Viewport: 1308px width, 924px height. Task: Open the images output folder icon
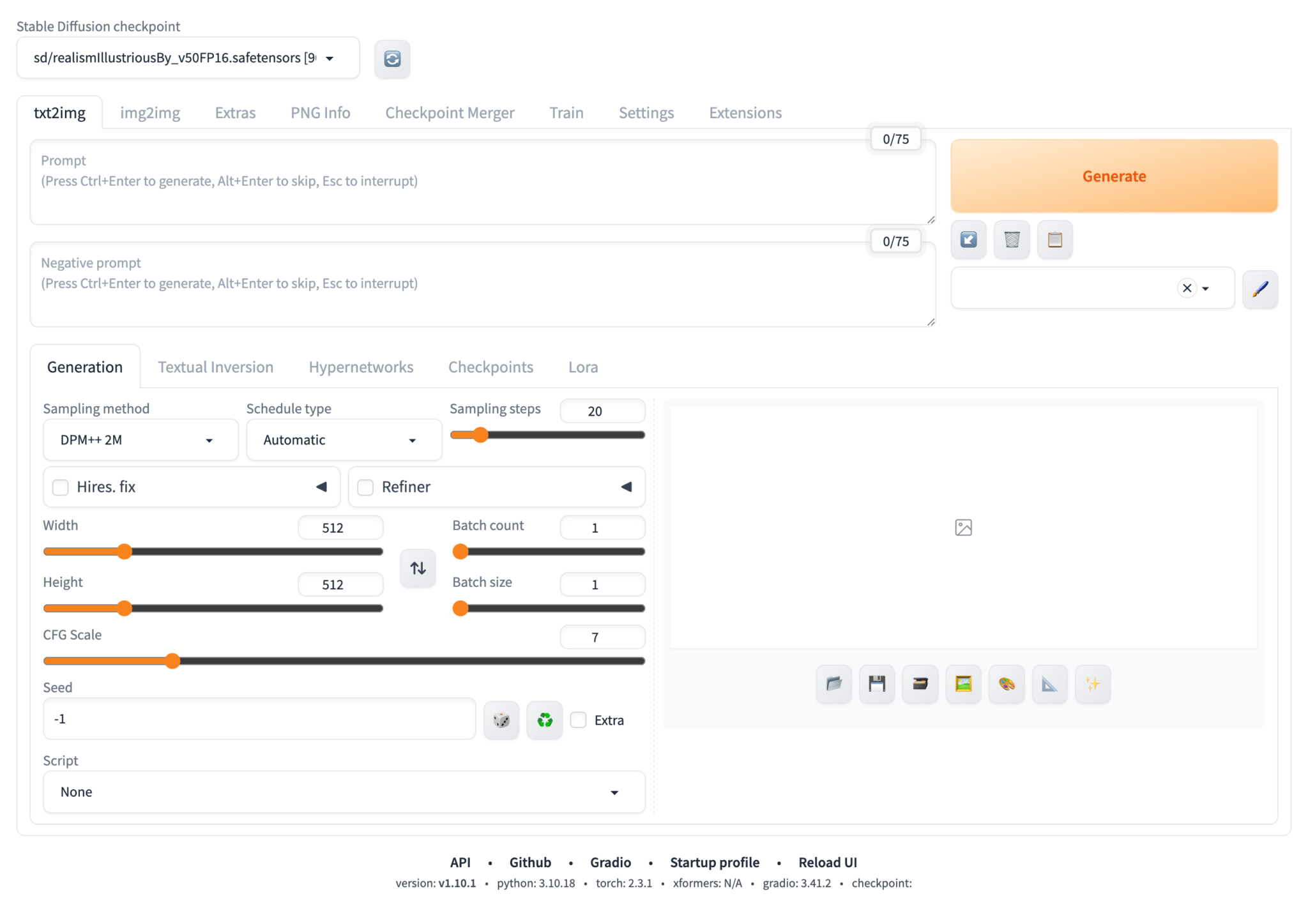[x=833, y=684]
